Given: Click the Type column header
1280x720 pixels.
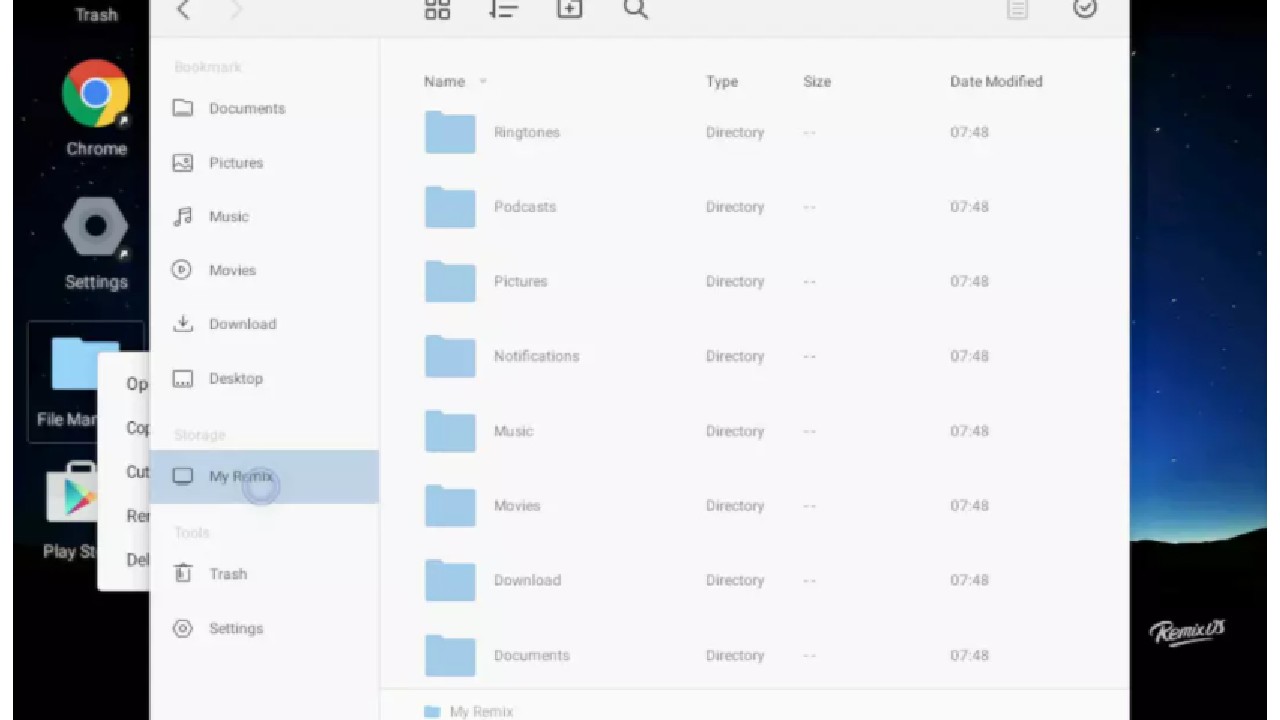Looking at the screenshot, I should pyautogui.click(x=722, y=82).
